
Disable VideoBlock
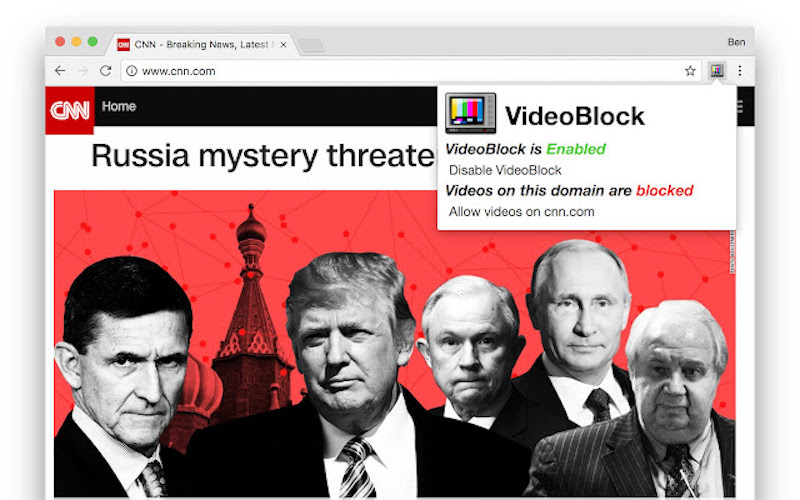click(505, 170)
